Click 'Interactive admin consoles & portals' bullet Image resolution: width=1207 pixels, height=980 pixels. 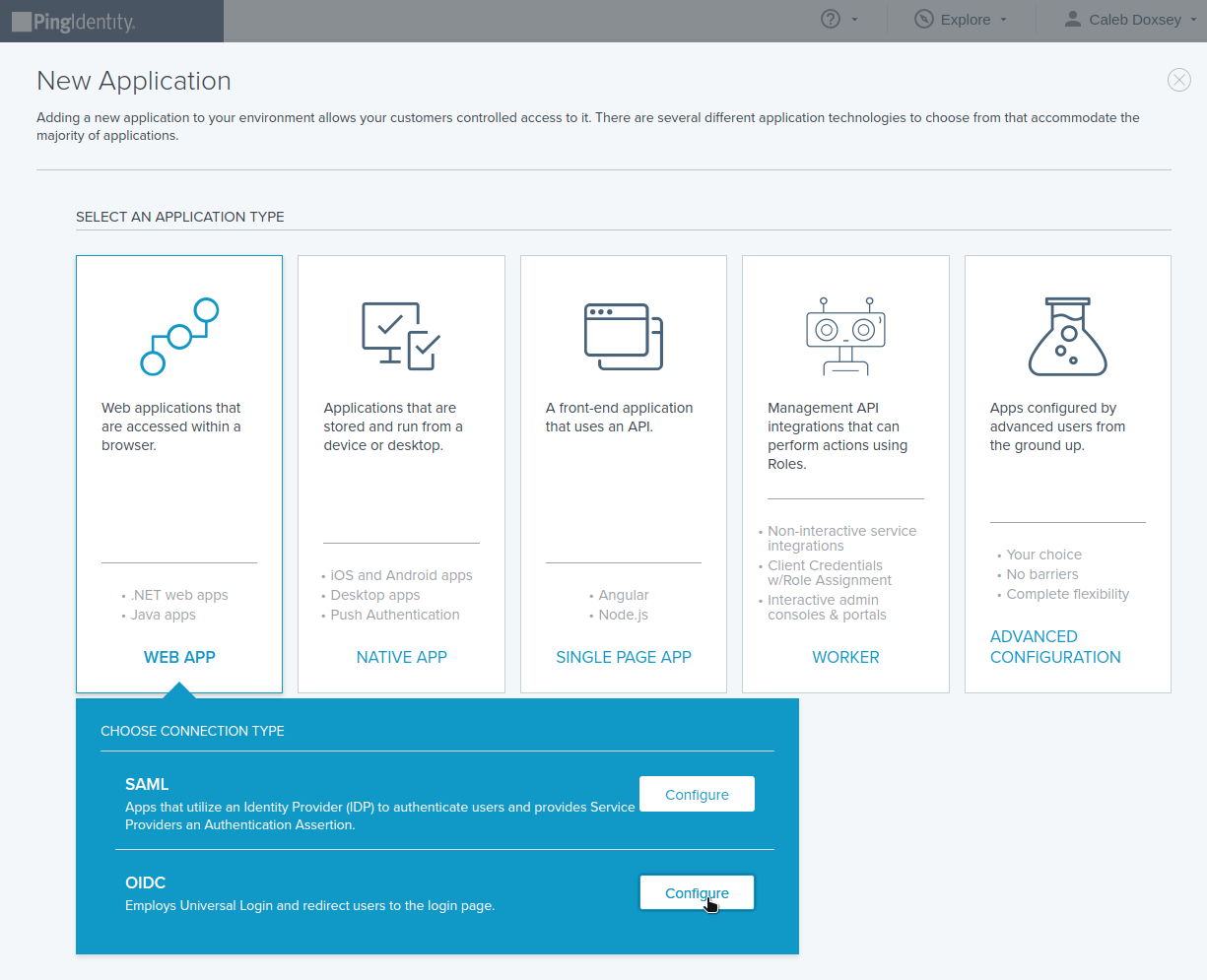point(827,607)
